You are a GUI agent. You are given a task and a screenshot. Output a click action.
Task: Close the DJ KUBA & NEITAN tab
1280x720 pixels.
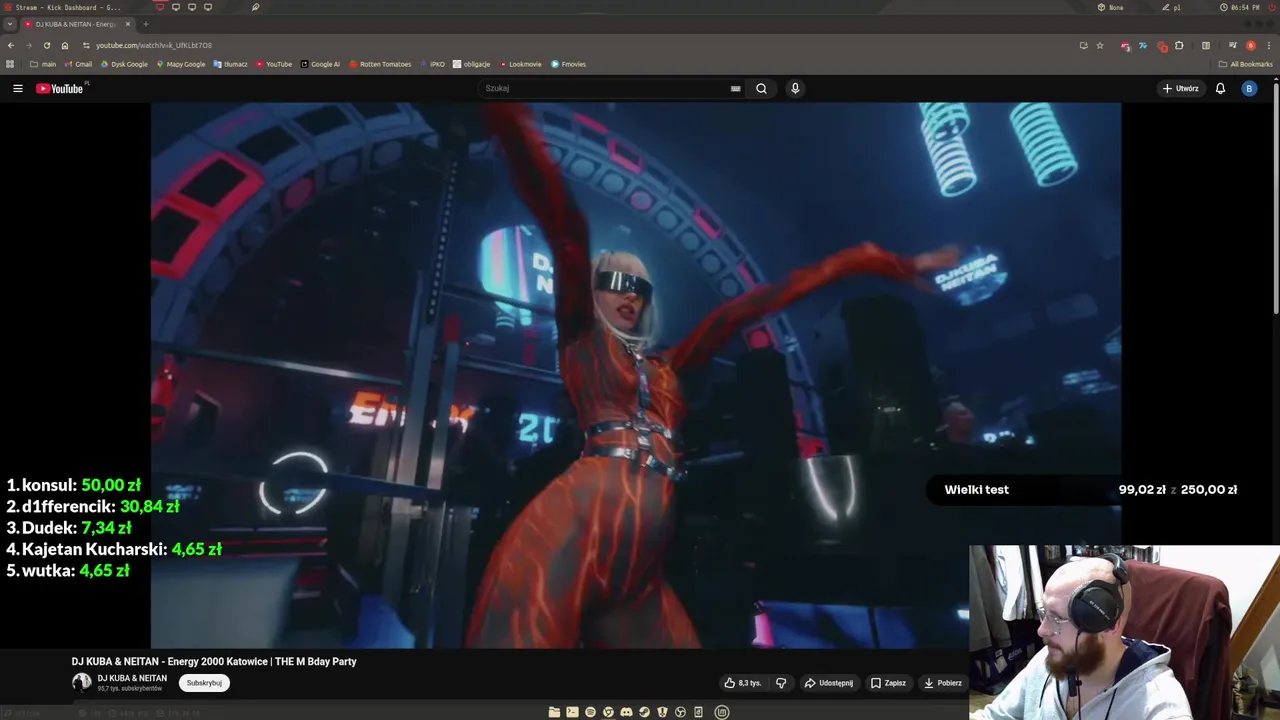click(128, 24)
